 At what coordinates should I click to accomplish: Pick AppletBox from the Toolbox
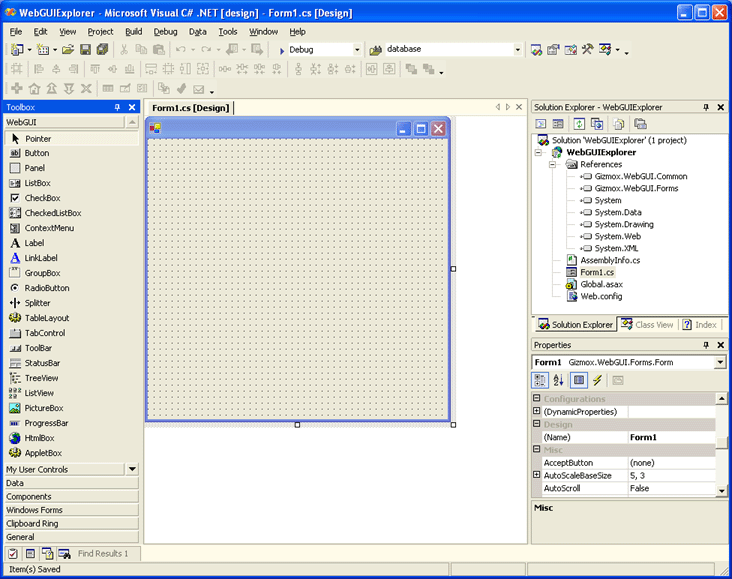[x=71, y=453]
